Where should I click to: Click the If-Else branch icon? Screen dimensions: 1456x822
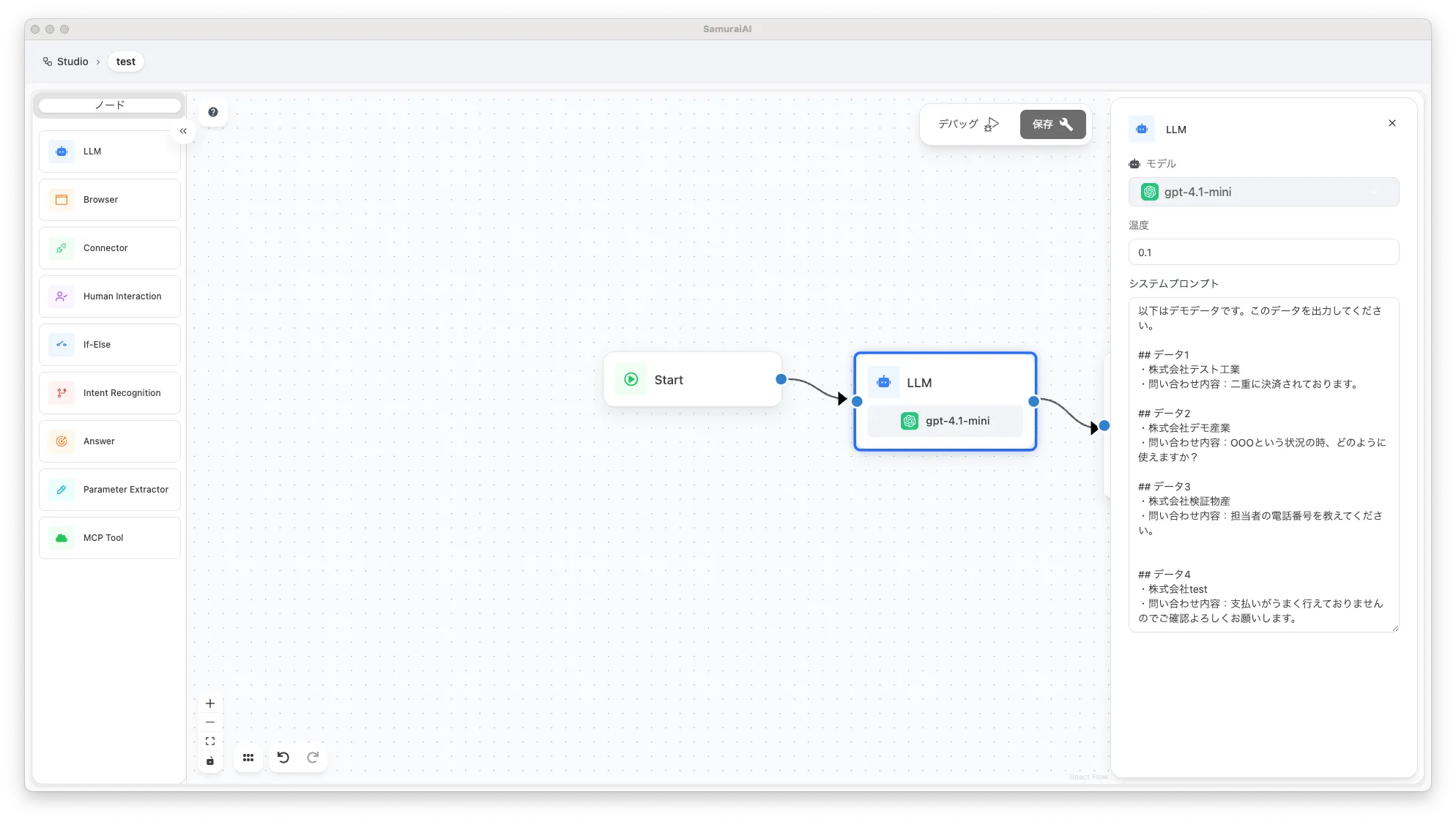click(62, 345)
